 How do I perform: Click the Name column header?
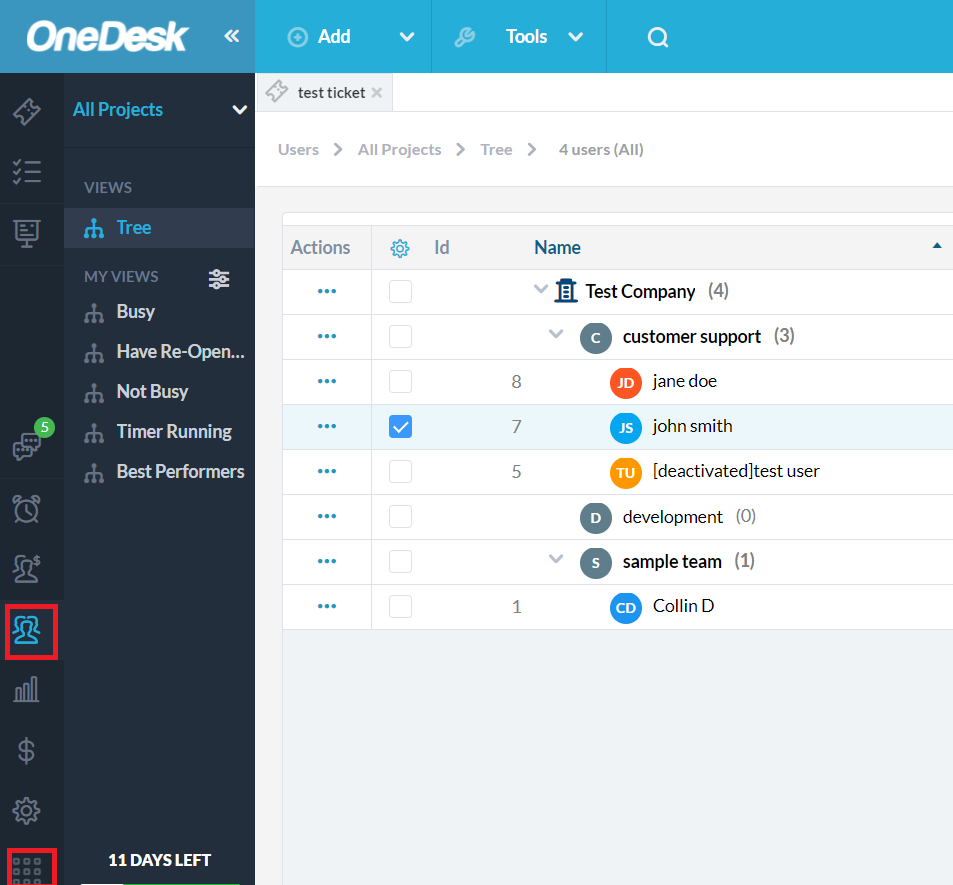(557, 248)
